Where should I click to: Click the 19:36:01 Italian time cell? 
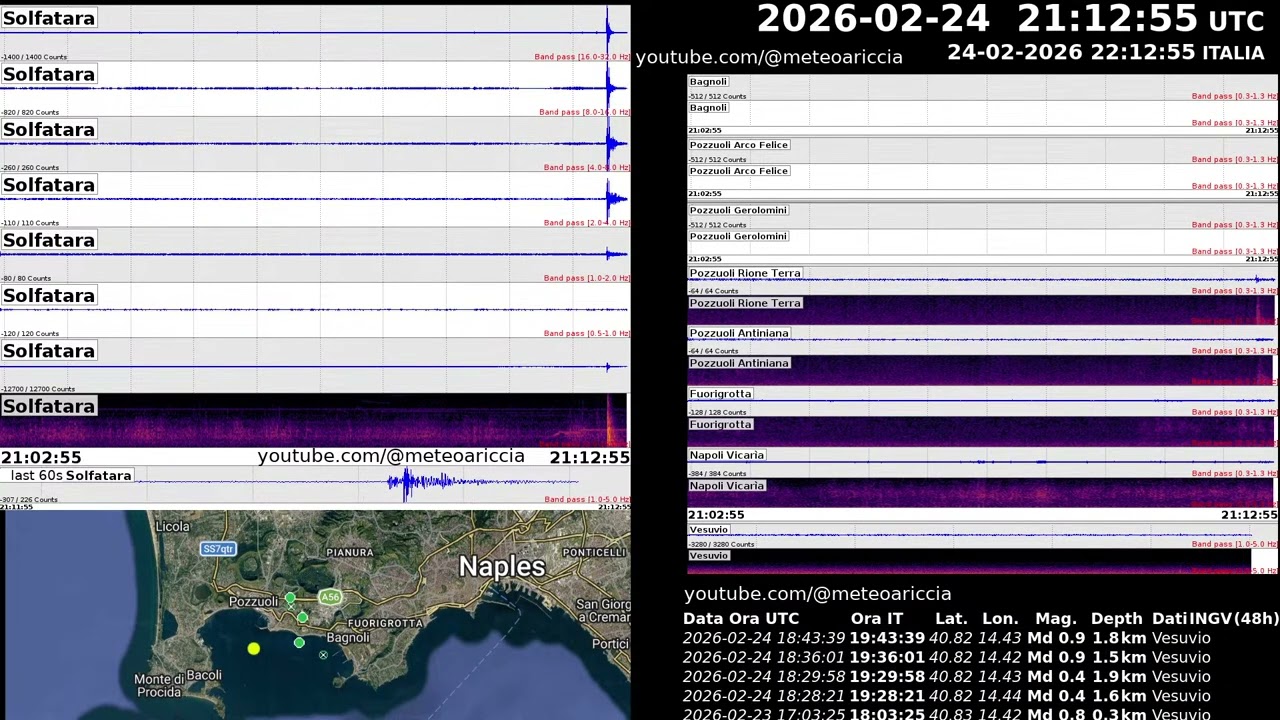pos(887,657)
